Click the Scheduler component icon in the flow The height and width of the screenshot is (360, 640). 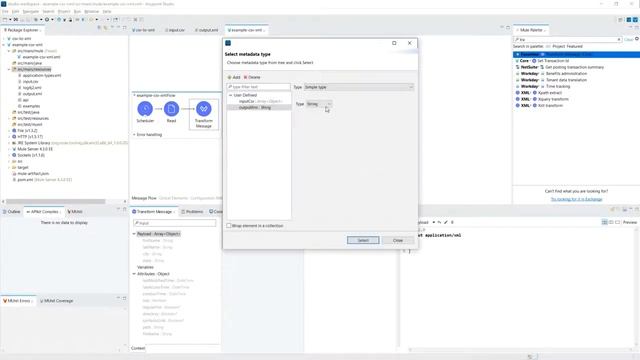click(145, 109)
